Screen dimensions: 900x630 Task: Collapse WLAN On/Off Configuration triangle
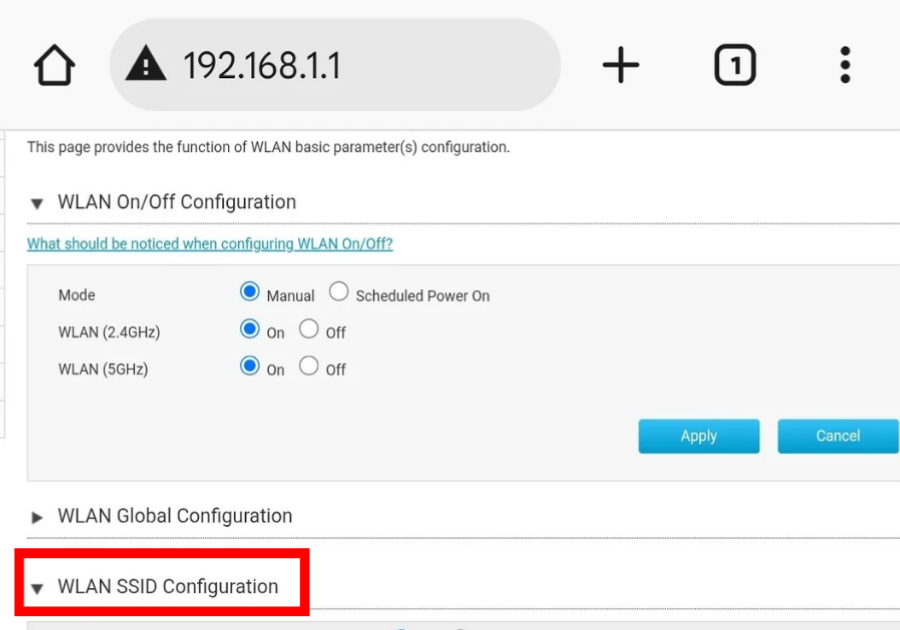point(37,203)
